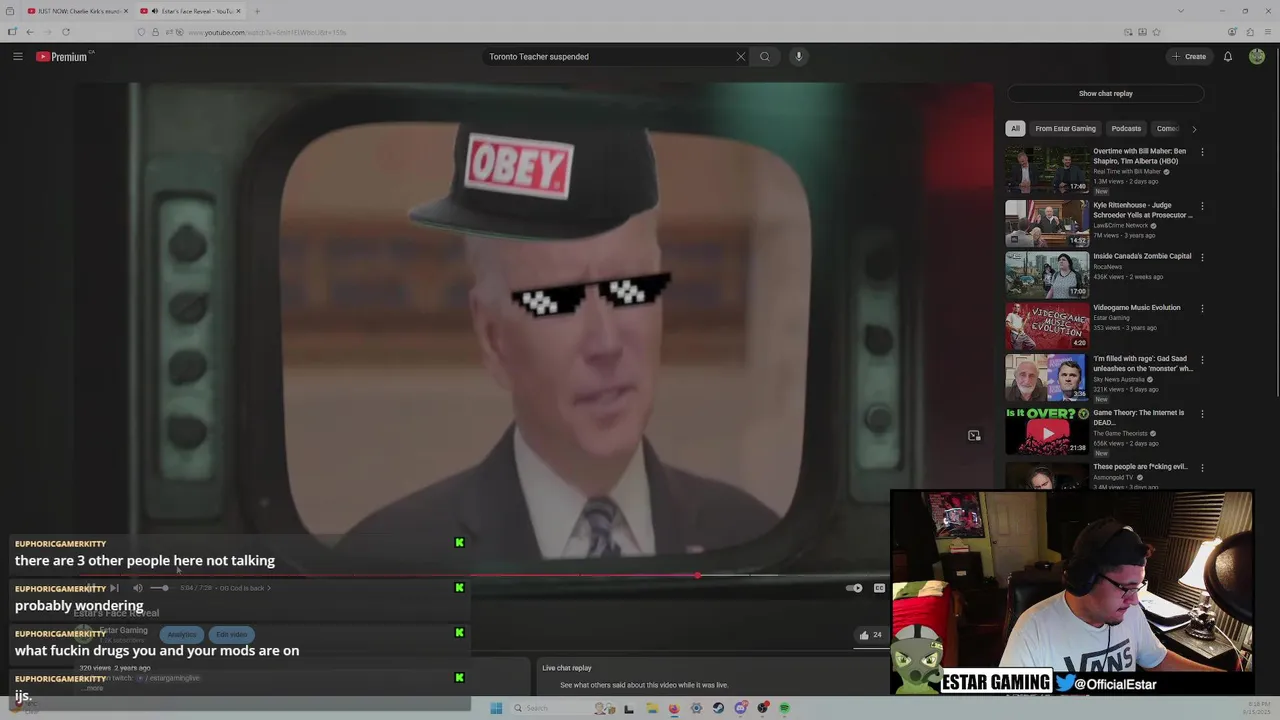Screen dimensions: 1280x720
Task: Expand description with ...more
Action: tap(94, 688)
